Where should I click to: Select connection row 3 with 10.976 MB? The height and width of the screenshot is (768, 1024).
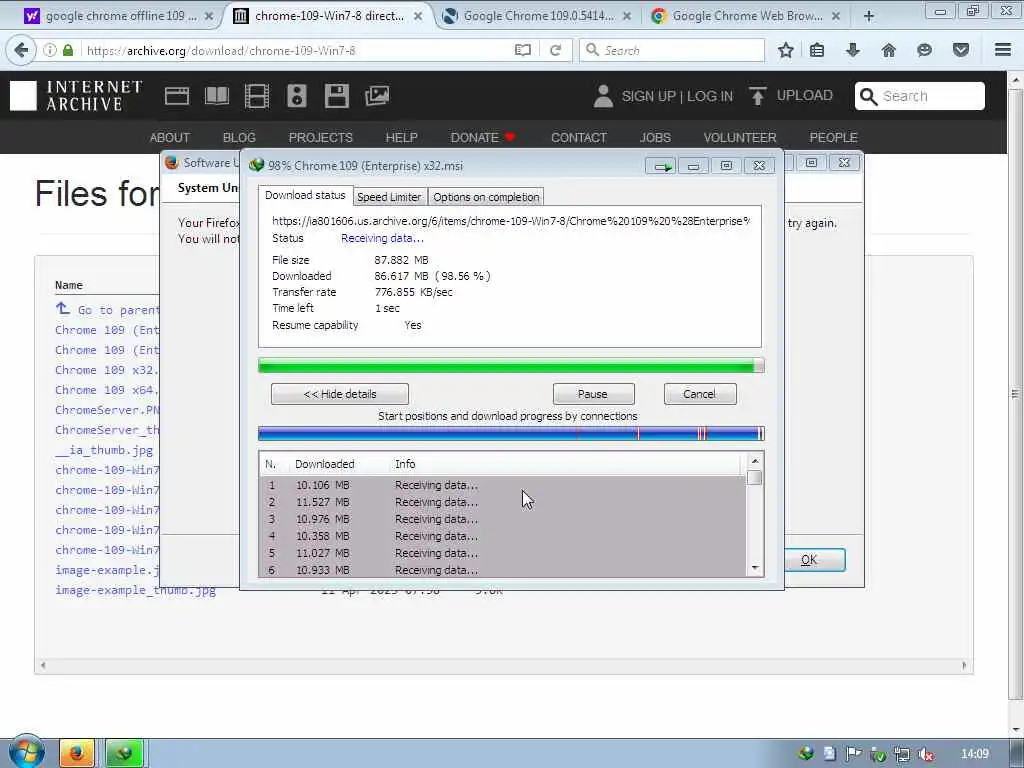point(502,519)
